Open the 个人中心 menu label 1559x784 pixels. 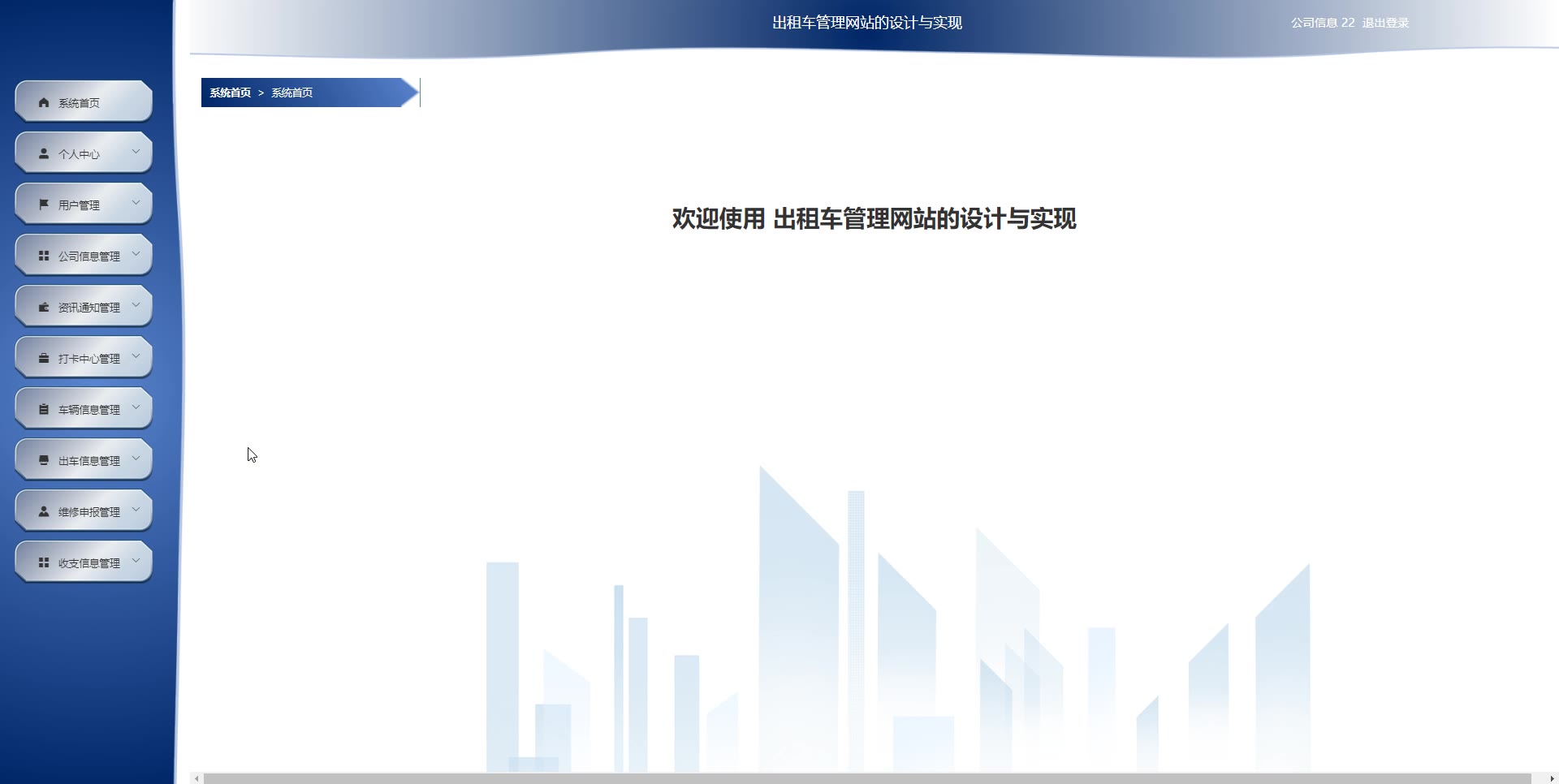79,154
